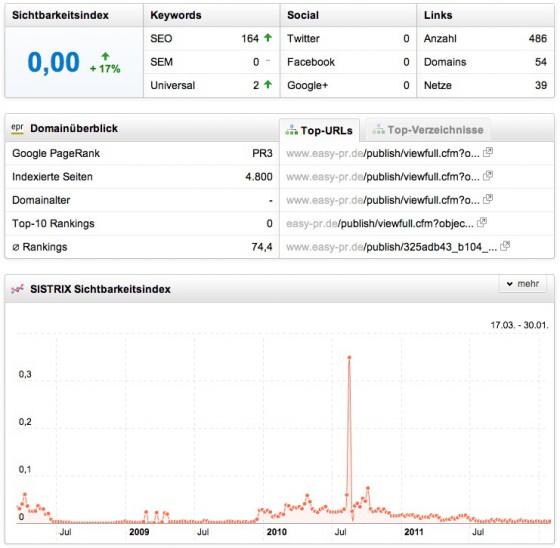Click the Anzahl label
Screen dimensions: 560x548
coord(440,39)
